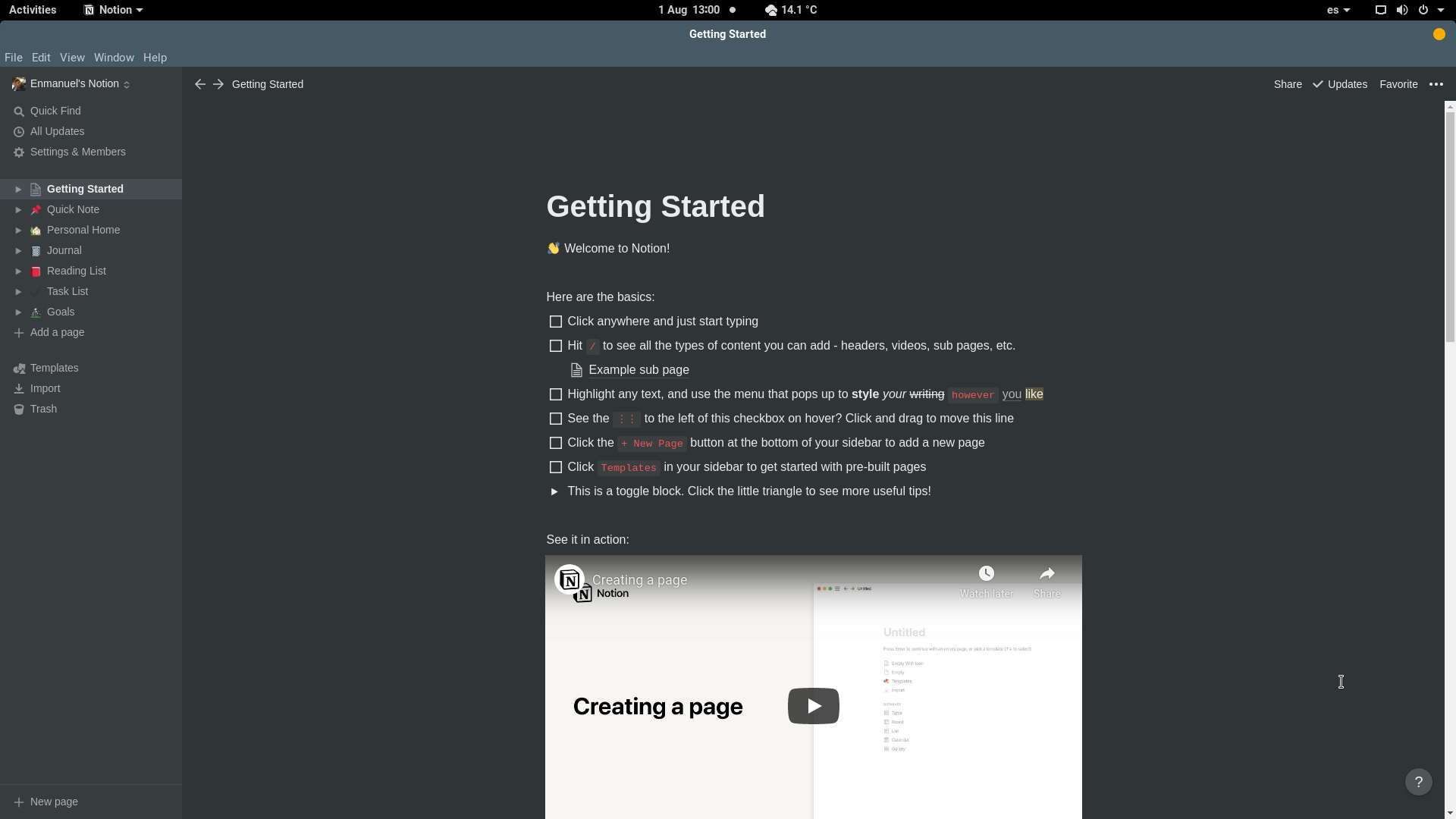The height and width of the screenshot is (819, 1456).
Task: Click the Getting Started page icon in sidebar
Action: pos(36,190)
